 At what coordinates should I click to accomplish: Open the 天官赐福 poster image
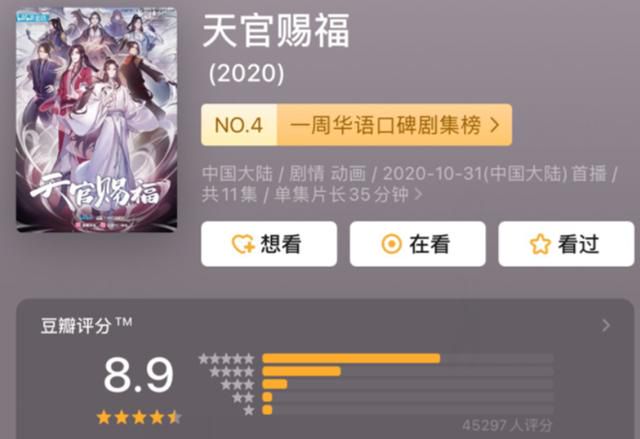(x=96, y=120)
